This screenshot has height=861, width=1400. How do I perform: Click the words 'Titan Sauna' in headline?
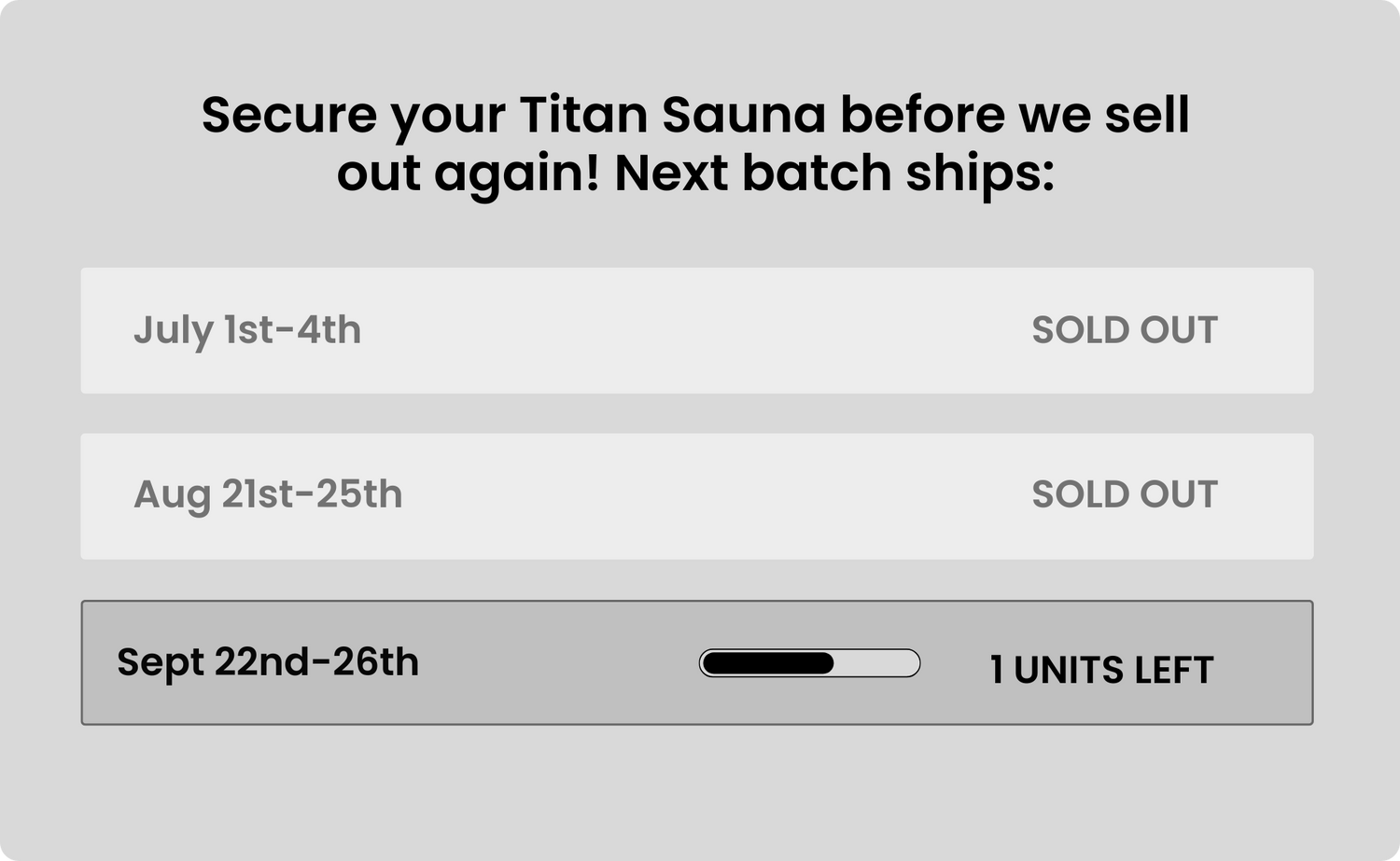(x=673, y=115)
